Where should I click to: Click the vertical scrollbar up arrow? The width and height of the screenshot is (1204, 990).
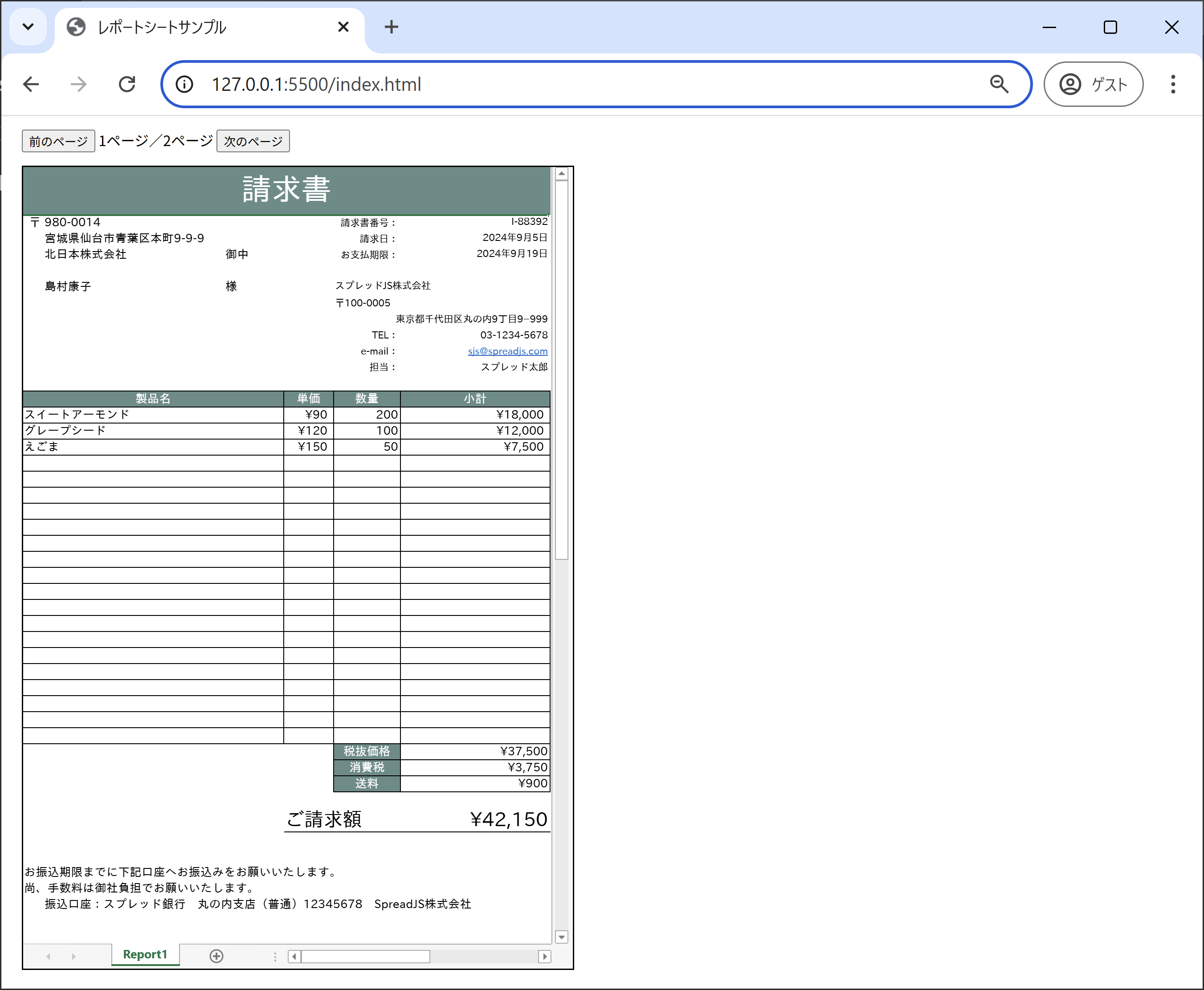[562, 174]
